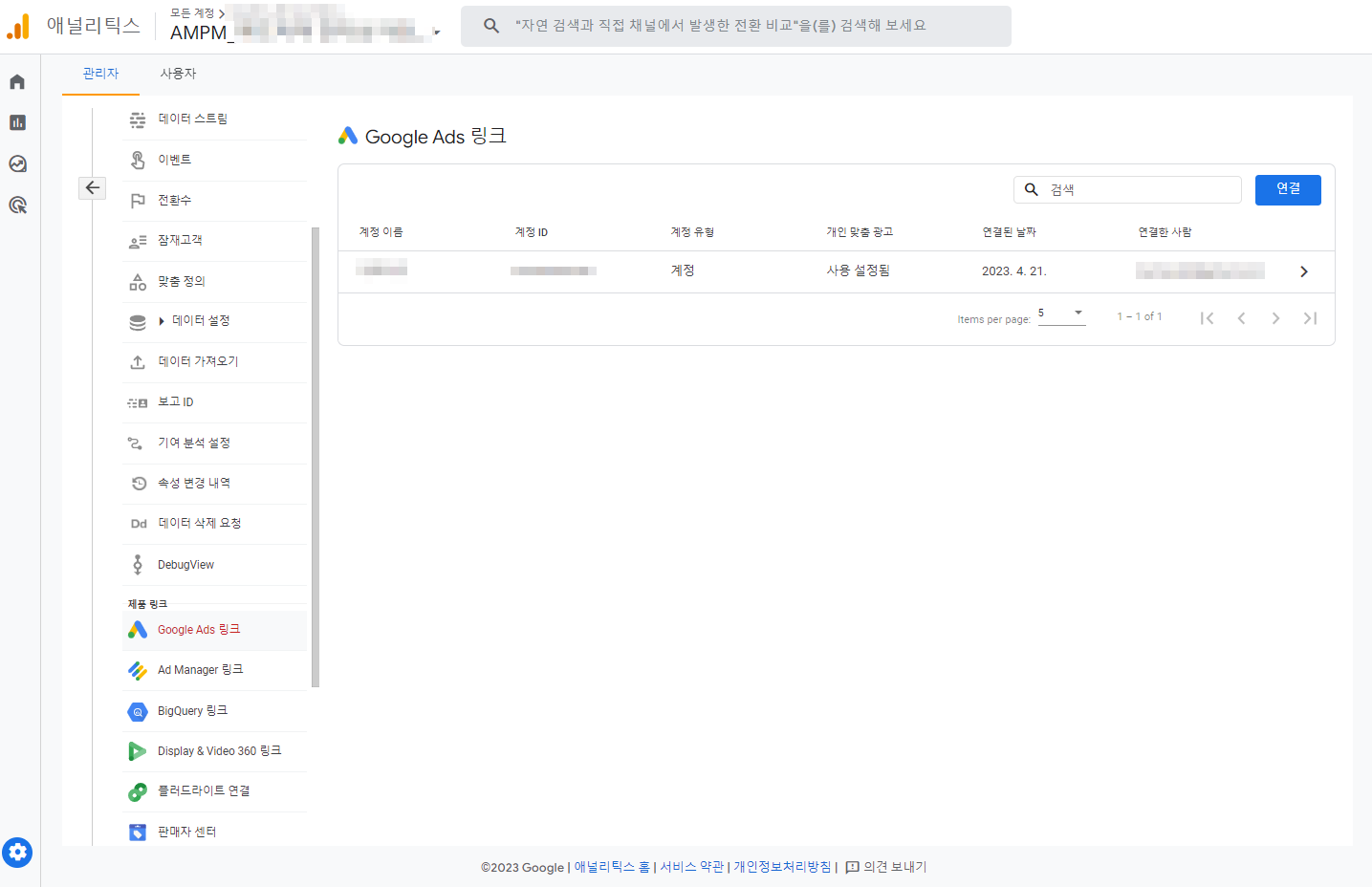Click the 연결된 날짜 column header
The height and width of the screenshot is (887, 1372).
[1009, 232]
